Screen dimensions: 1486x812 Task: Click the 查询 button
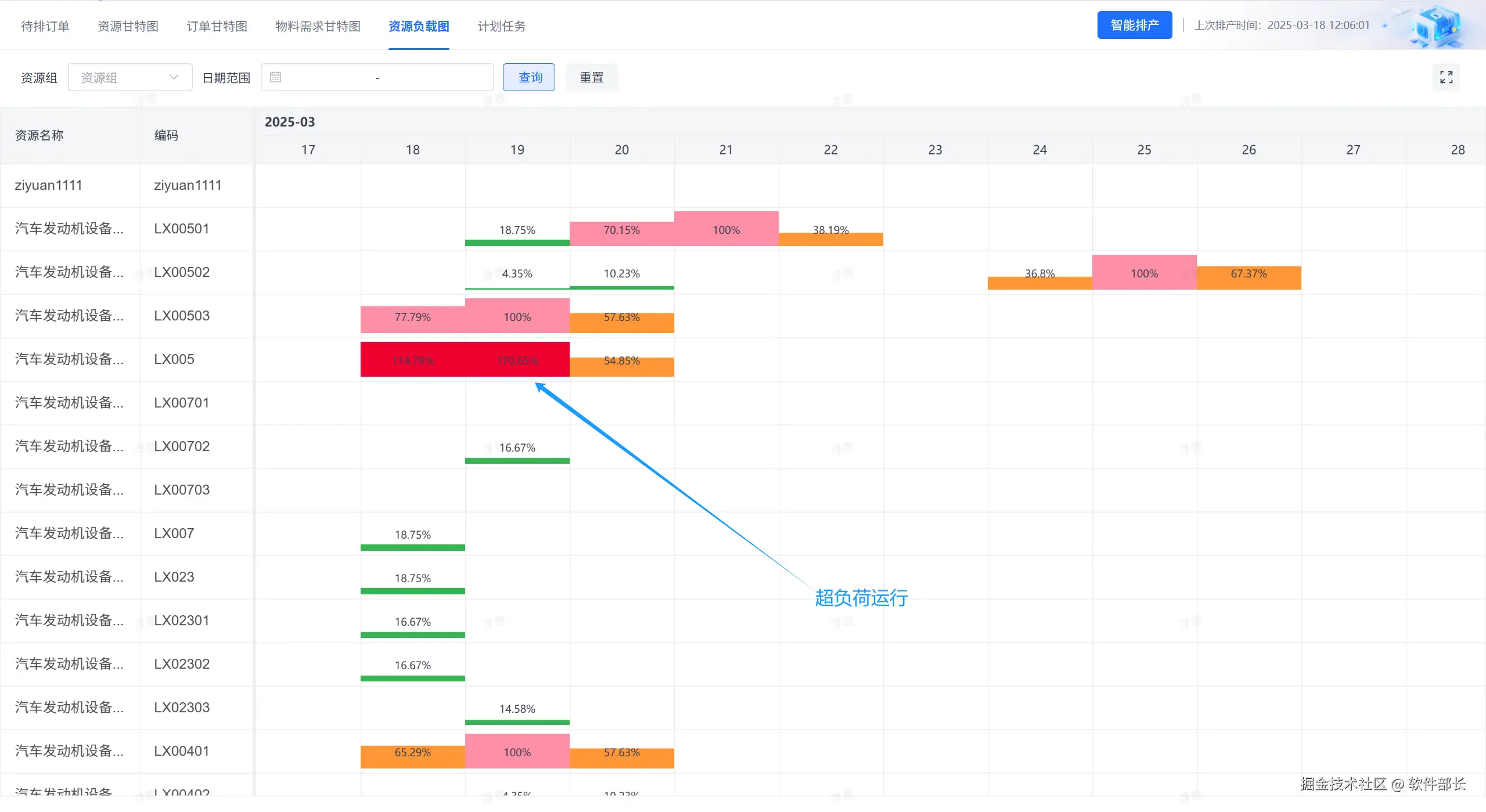[529, 77]
